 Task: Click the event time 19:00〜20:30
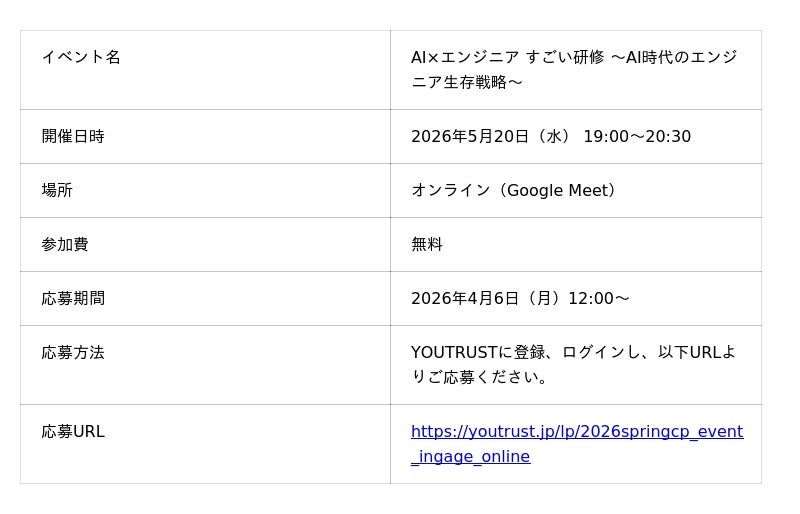click(637, 136)
